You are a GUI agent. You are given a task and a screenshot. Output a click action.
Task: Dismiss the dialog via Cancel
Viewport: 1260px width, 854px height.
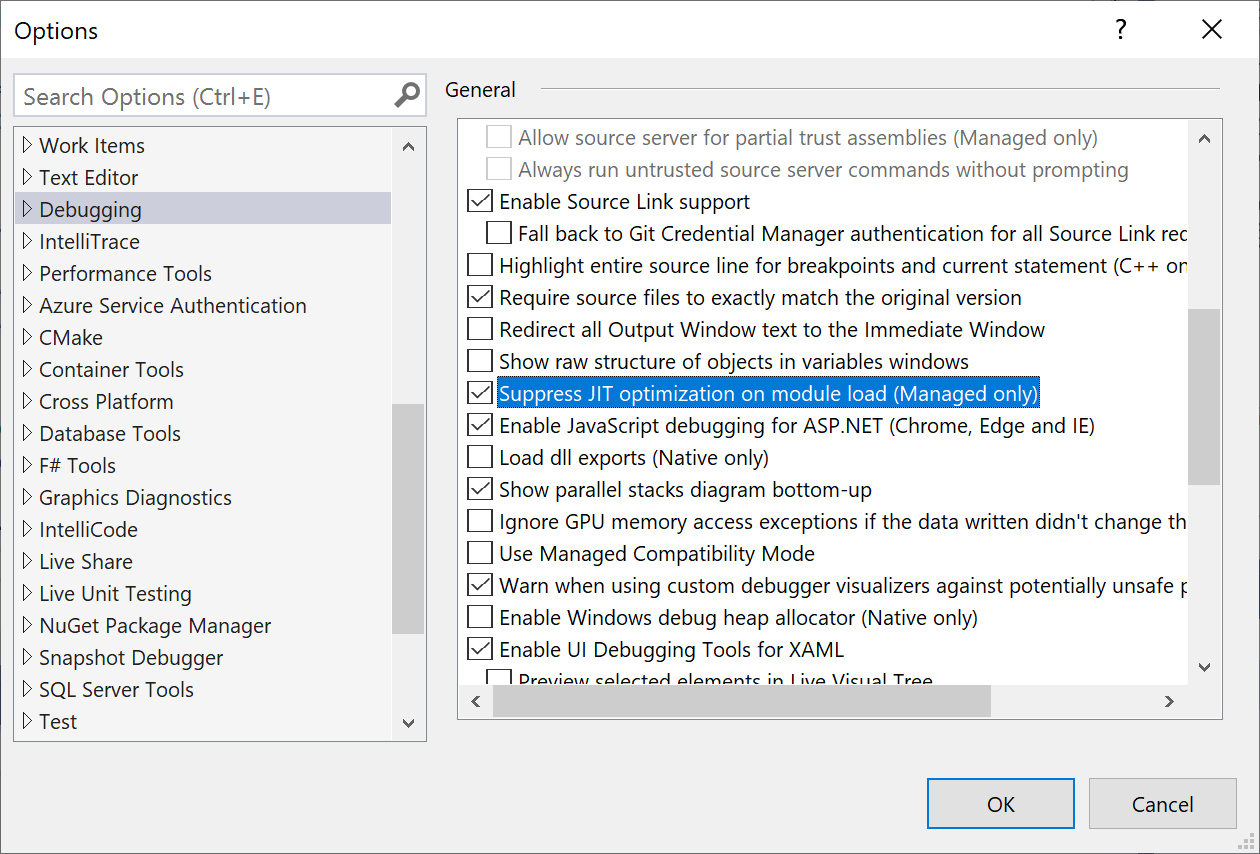[x=1162, y=803]
